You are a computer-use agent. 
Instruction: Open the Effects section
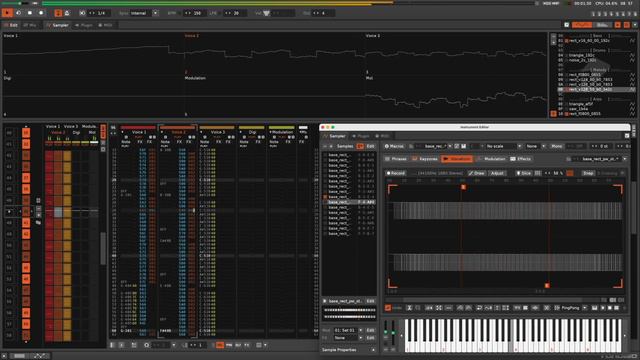coord(520,159)
